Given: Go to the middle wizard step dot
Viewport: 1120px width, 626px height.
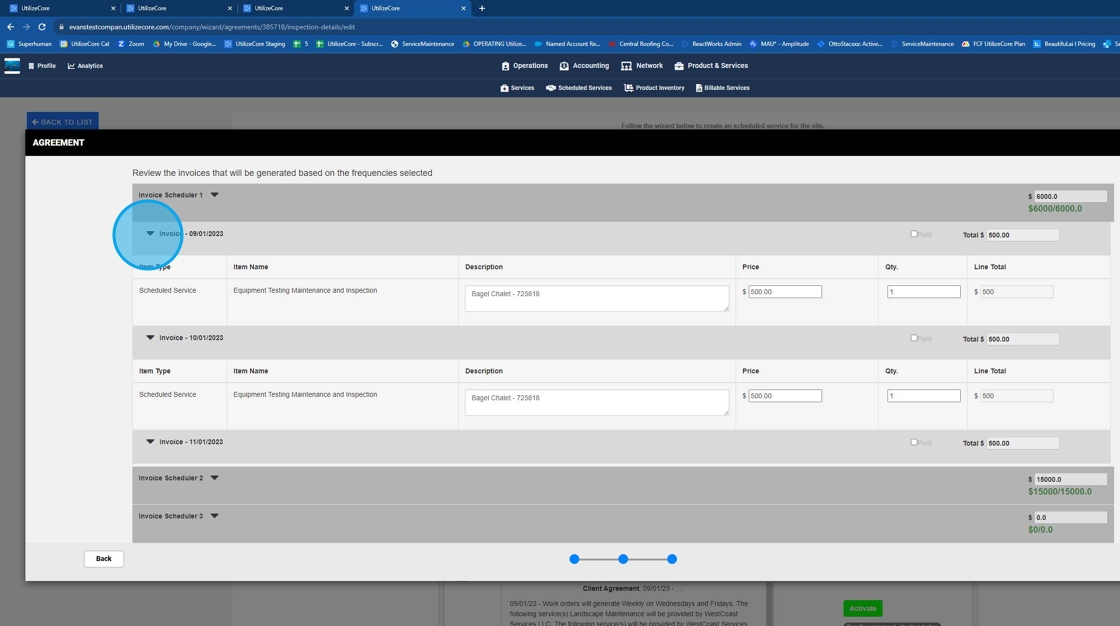Looking at the screenshot, I should [623, 559].
